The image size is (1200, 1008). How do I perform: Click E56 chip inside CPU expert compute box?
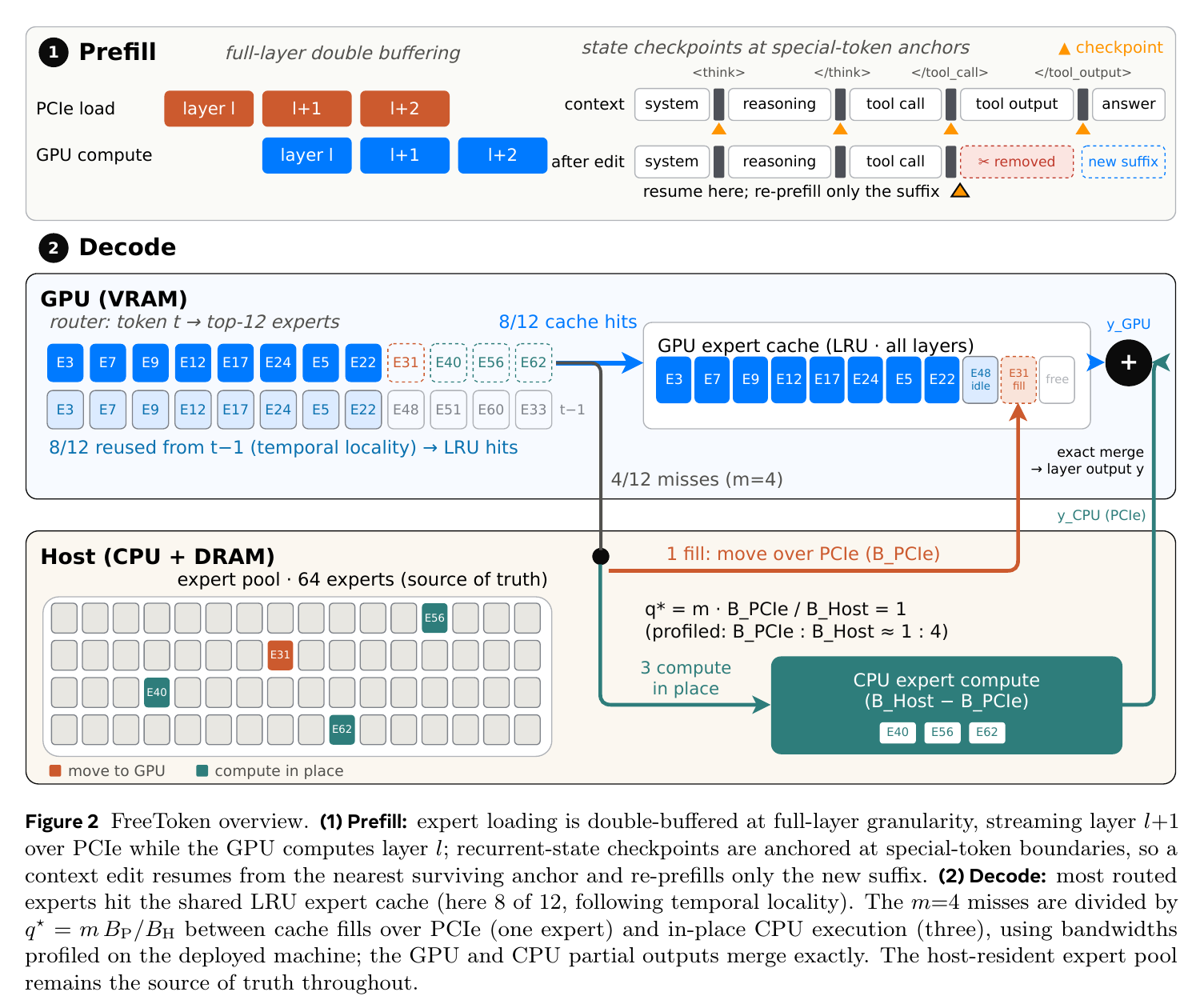click(x=942, y=732)
